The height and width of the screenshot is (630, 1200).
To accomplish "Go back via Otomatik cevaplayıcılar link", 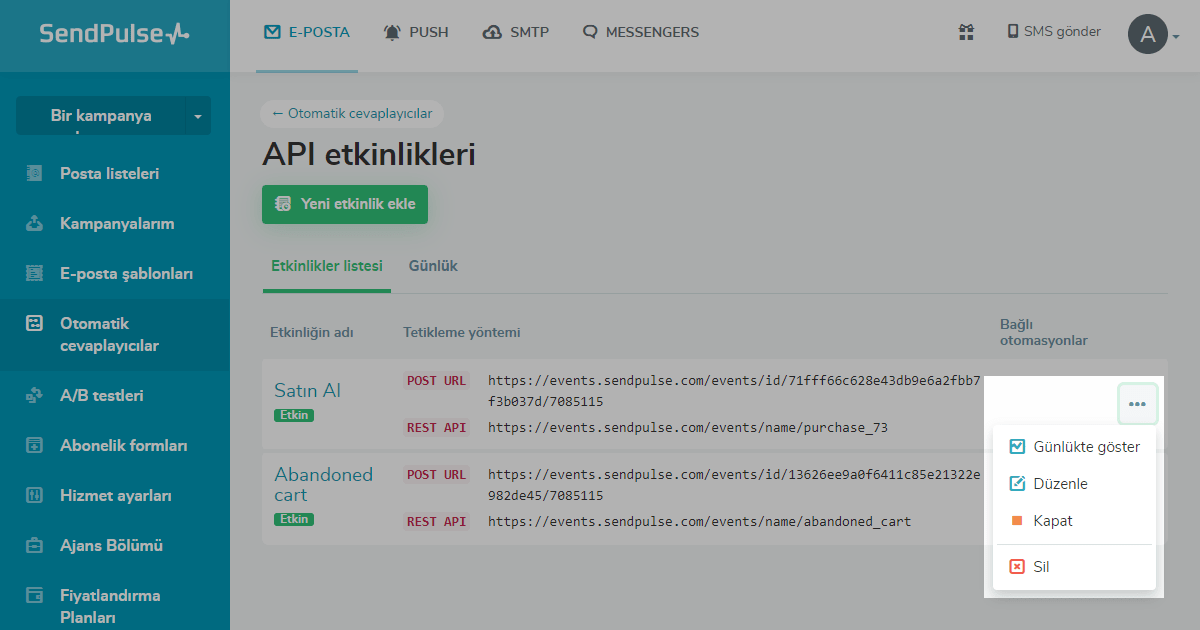I will pyautogui.click(x=352, y=114).
